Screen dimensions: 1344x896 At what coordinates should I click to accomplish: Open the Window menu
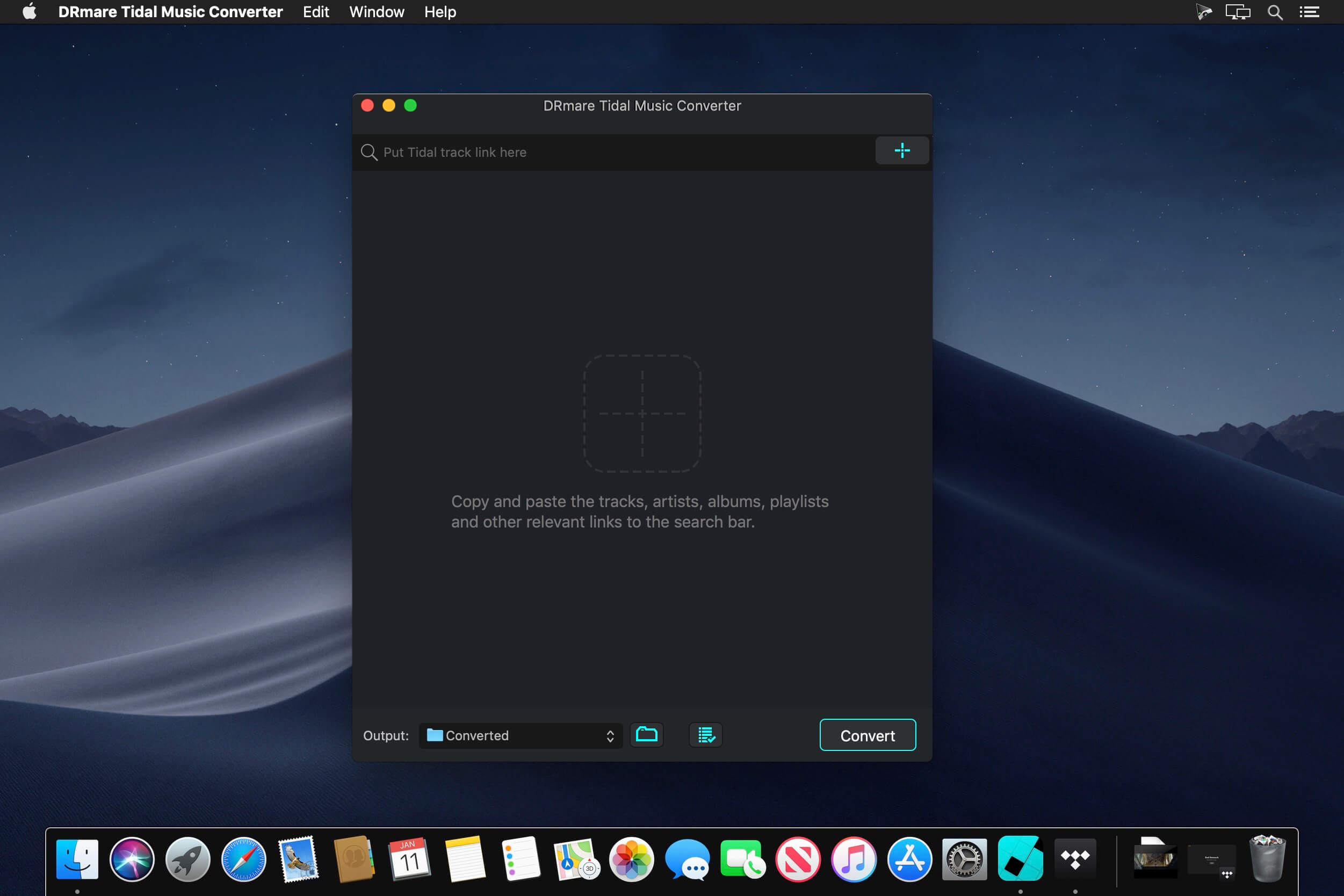pyautogui.click(x=377, y=12)
